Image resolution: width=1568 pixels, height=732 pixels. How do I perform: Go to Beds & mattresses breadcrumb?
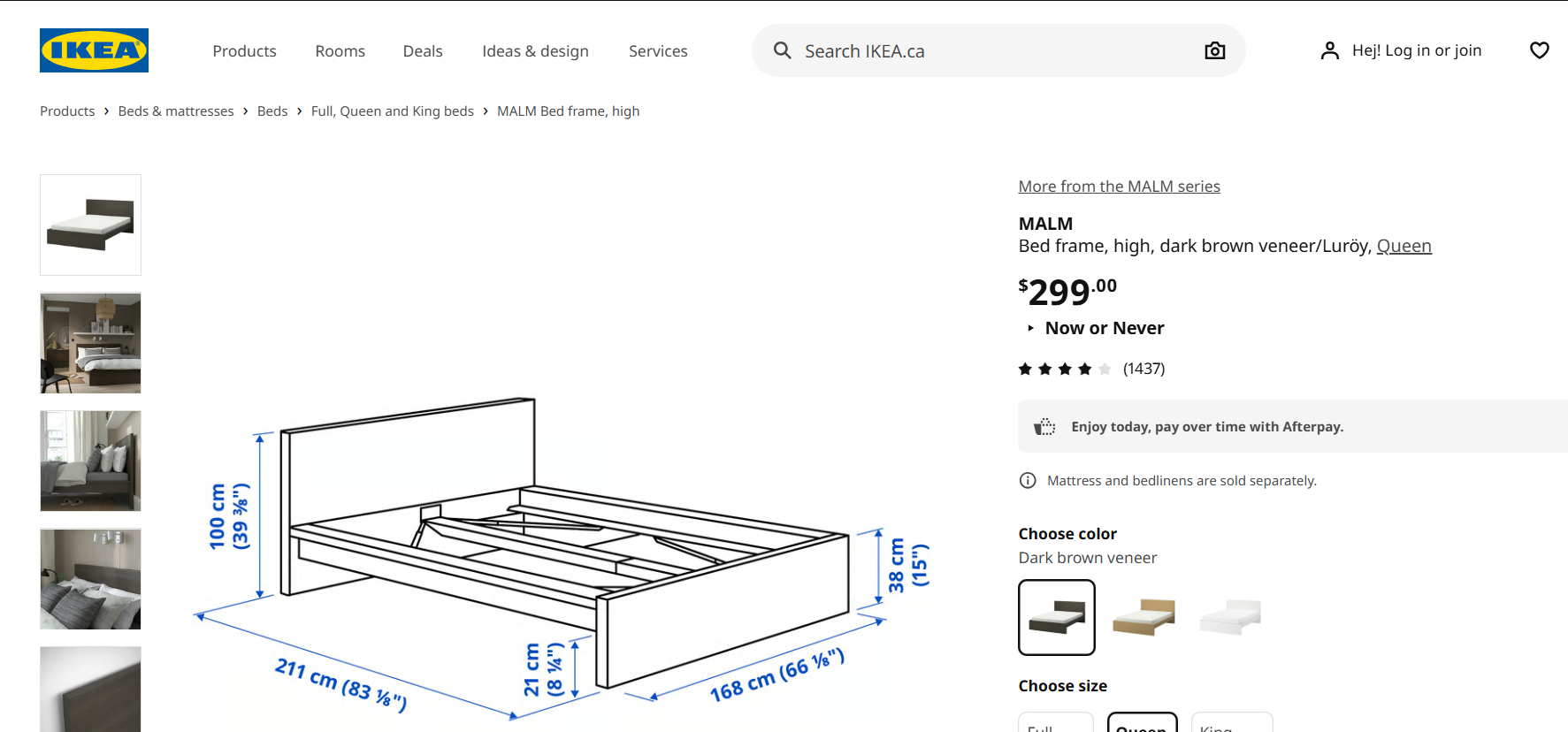point(176,111)
